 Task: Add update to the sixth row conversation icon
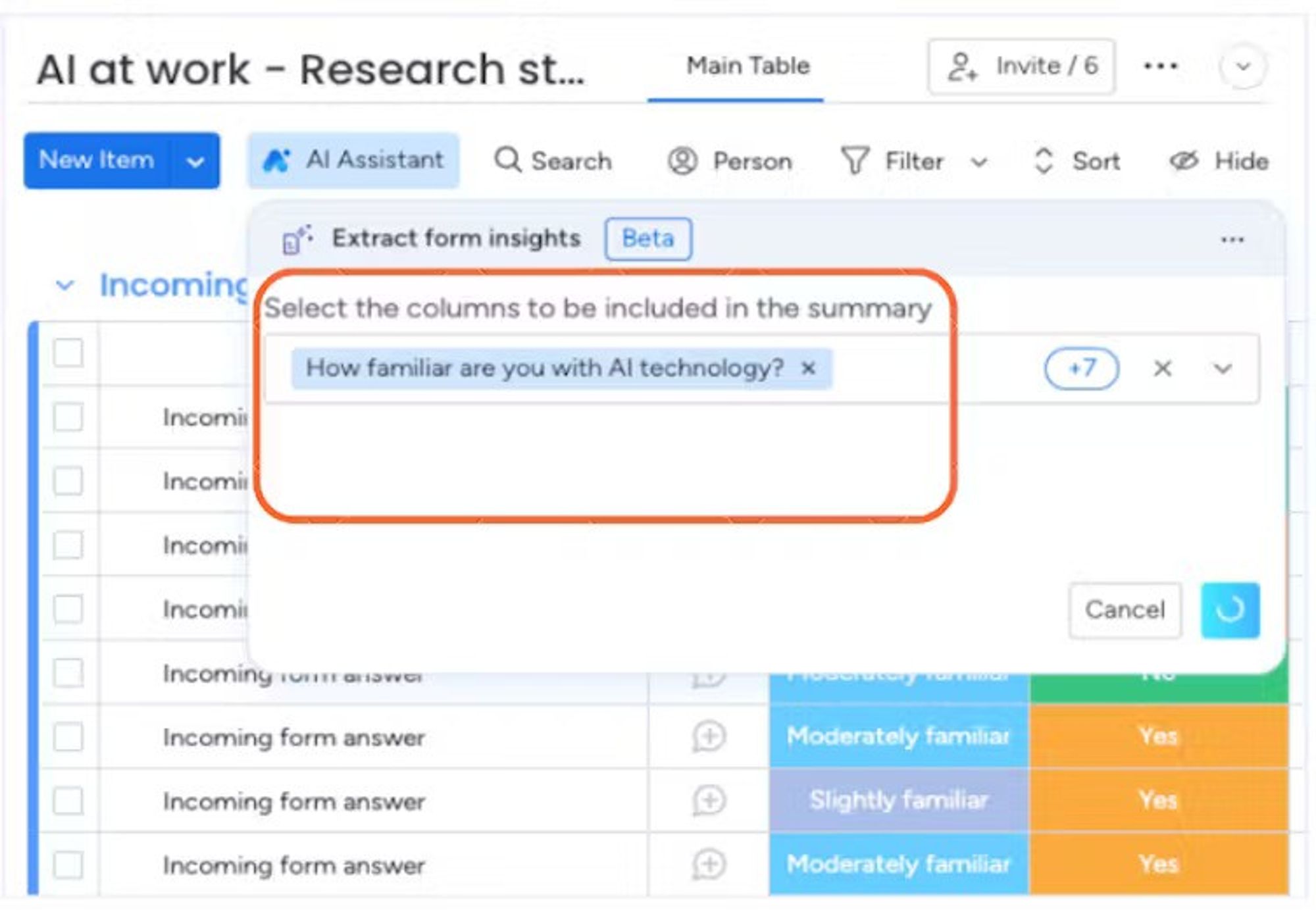pos(709,736)
